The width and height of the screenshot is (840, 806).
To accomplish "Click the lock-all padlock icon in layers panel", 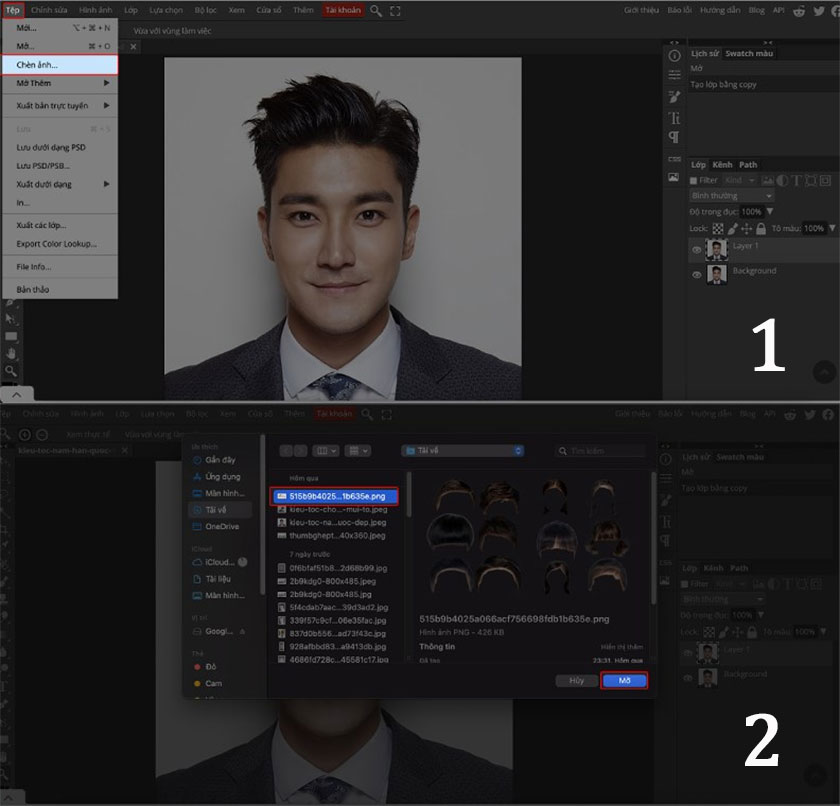I will point(761,228).
